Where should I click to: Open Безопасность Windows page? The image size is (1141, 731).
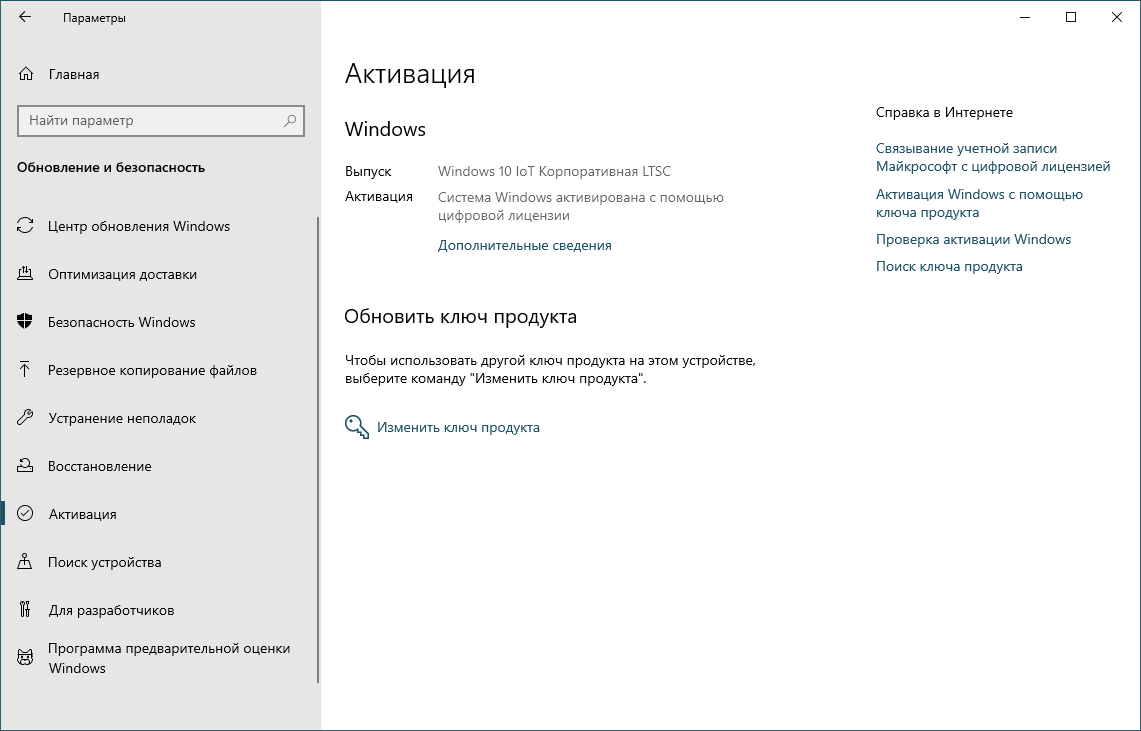tap(159, 322)
